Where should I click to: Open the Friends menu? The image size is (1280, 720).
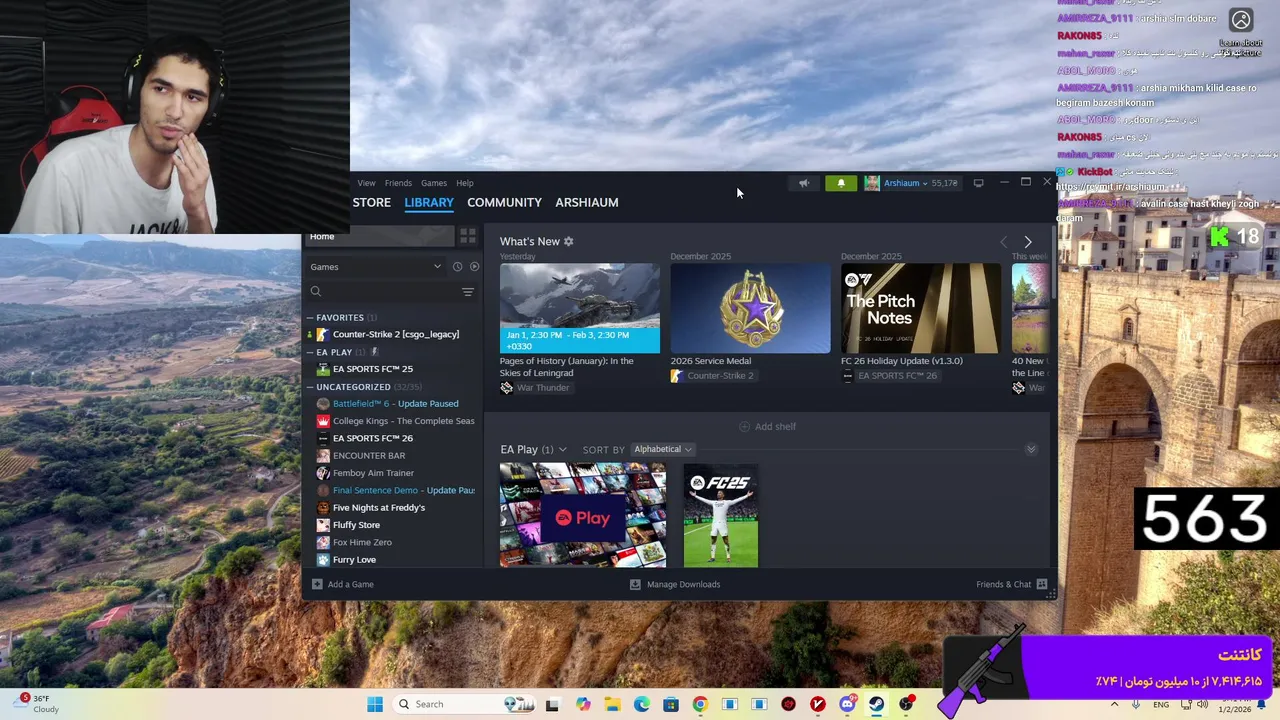click(x=398, y=183)
